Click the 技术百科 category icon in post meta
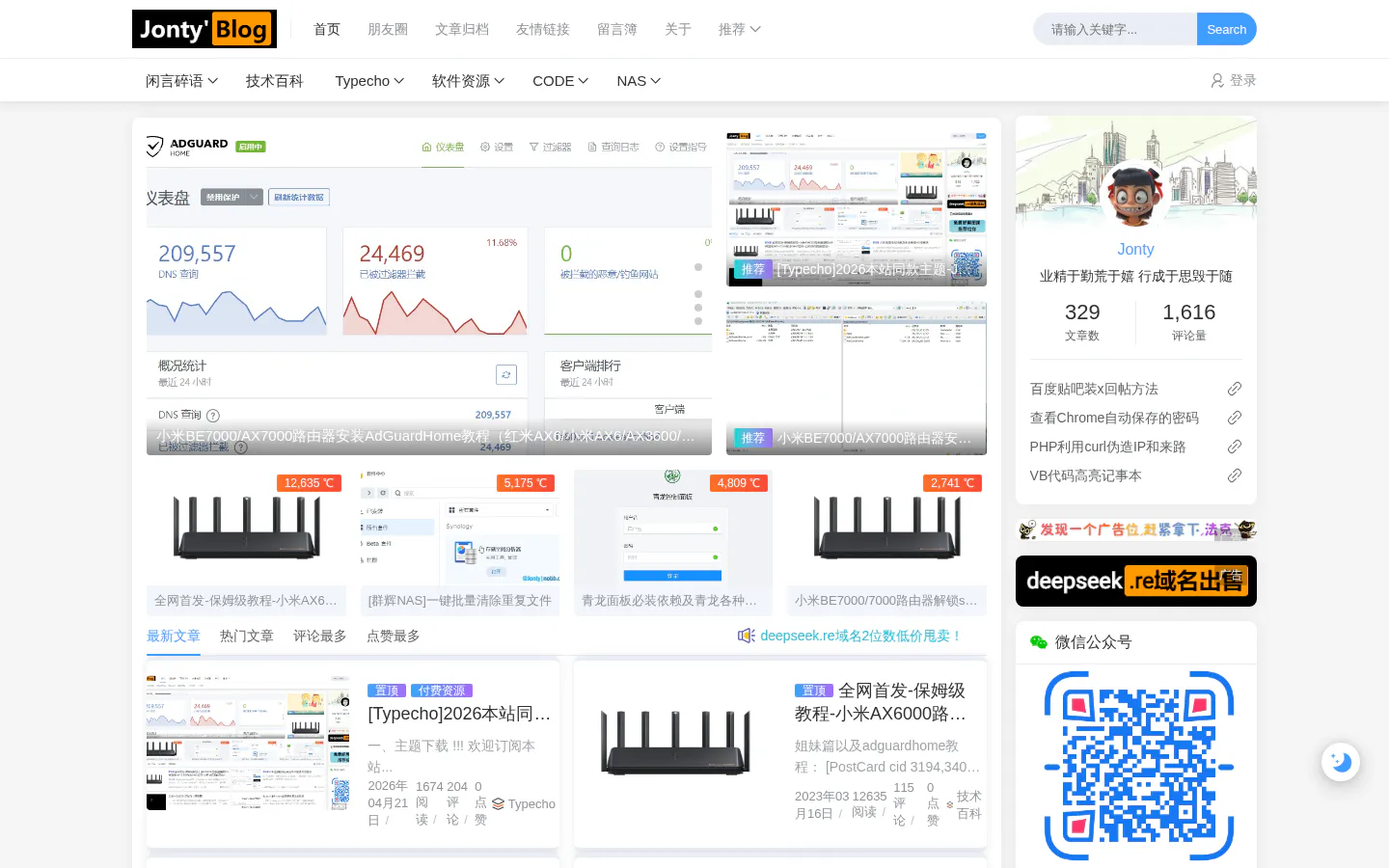The width and height of the screenshot is (1389, 868). point(949,804)
